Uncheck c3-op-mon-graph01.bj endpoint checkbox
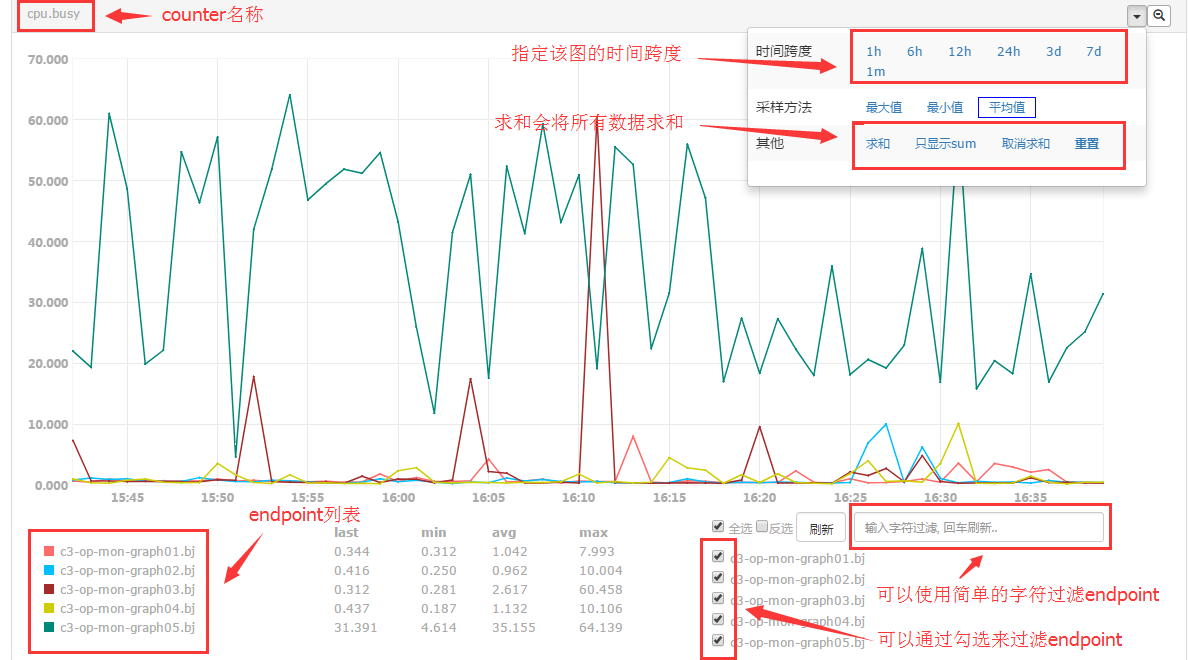1188x660 pixels. tap(717, 557)
